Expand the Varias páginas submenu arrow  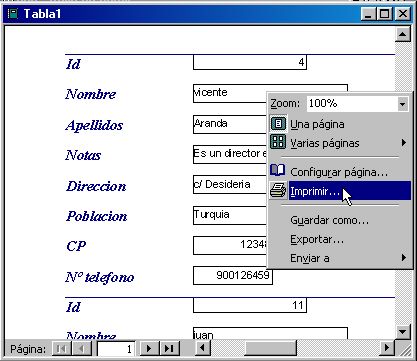(404, 143)
